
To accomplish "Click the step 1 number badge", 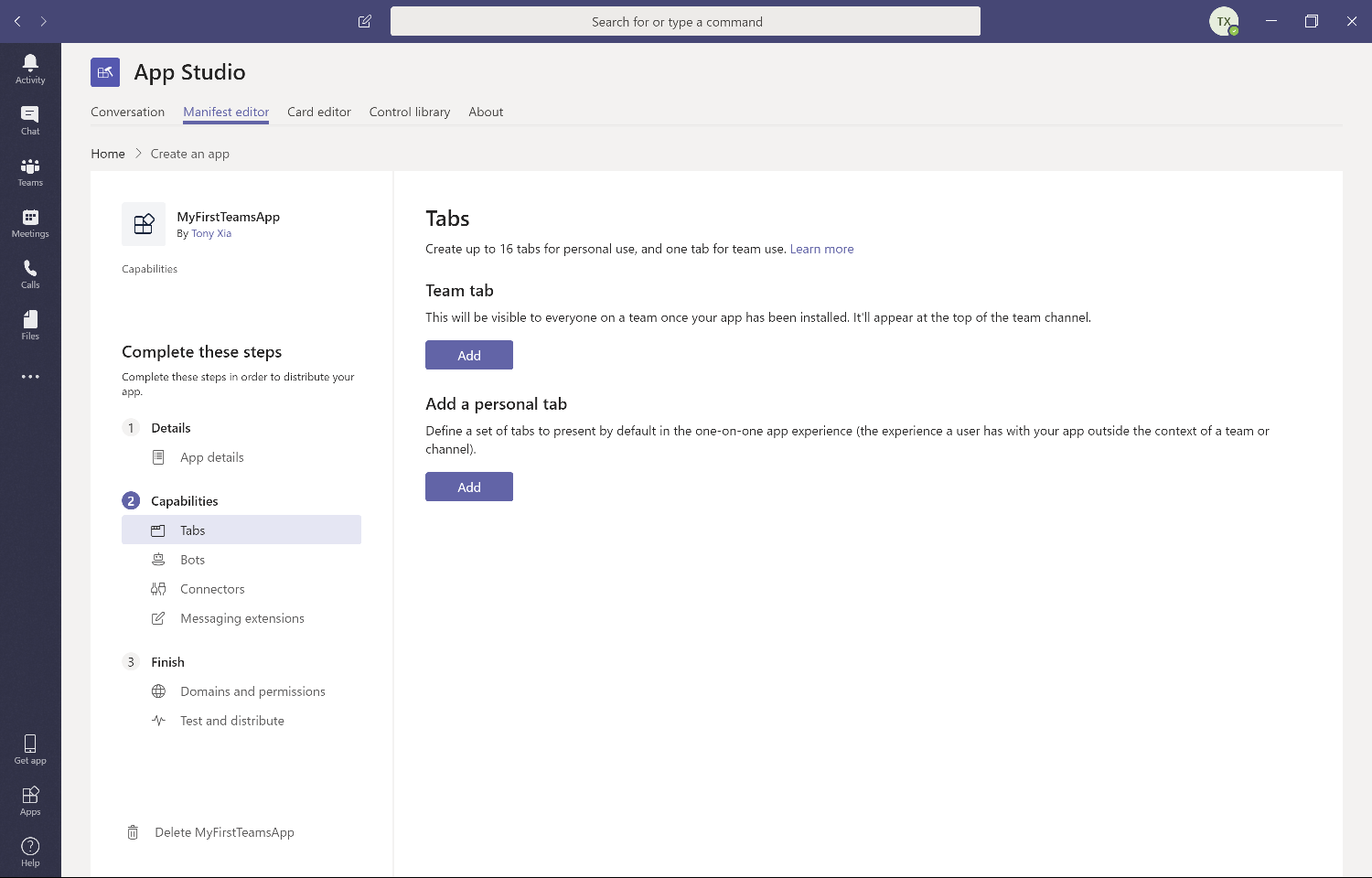I will [131, 428].
